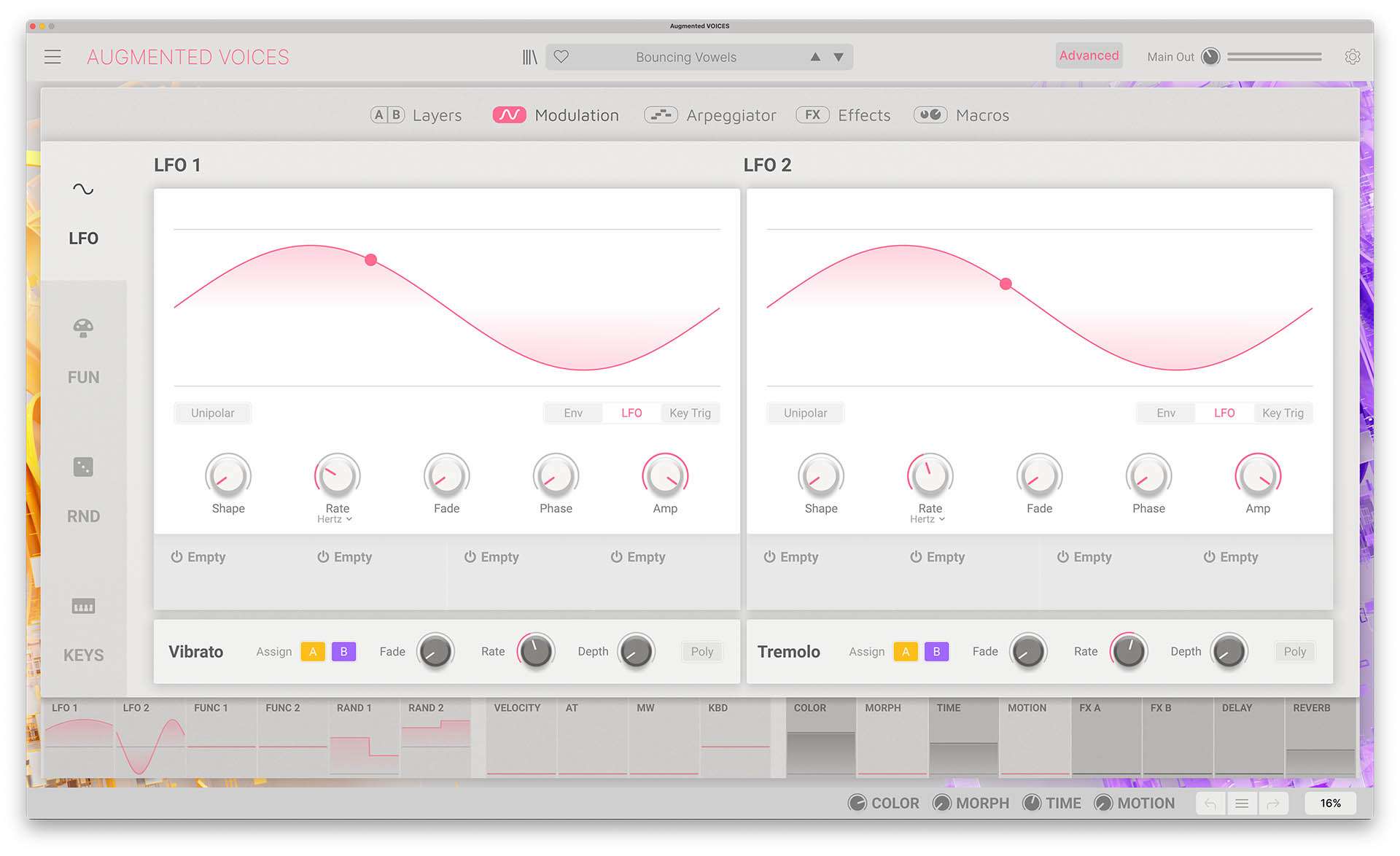
Task: Adjust the Main Out volume knob
Action: pyautogui.click(x=1210, y=57)
